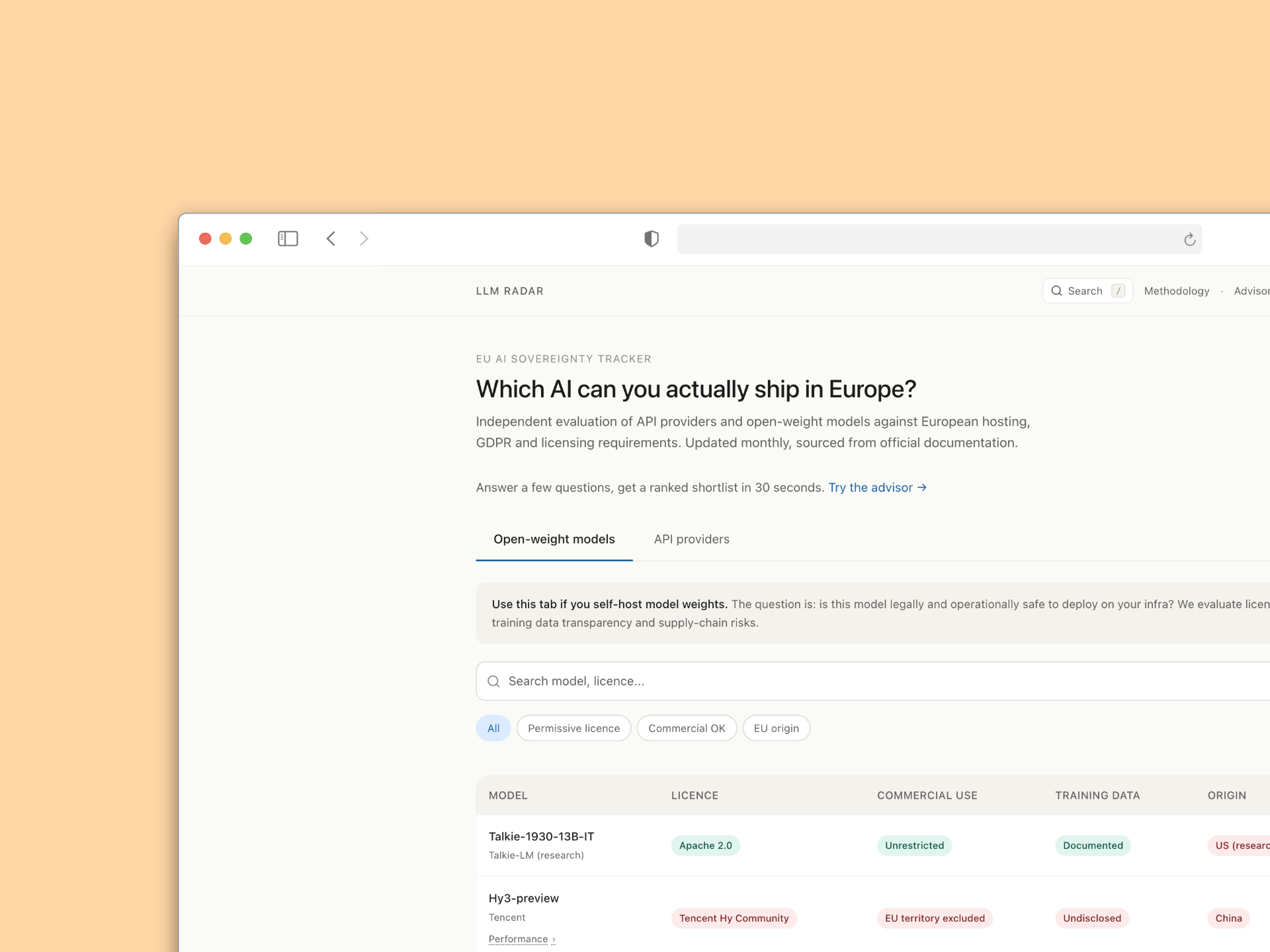Switch to the API providers tab

pyautogui.click(x=691, y=539)
